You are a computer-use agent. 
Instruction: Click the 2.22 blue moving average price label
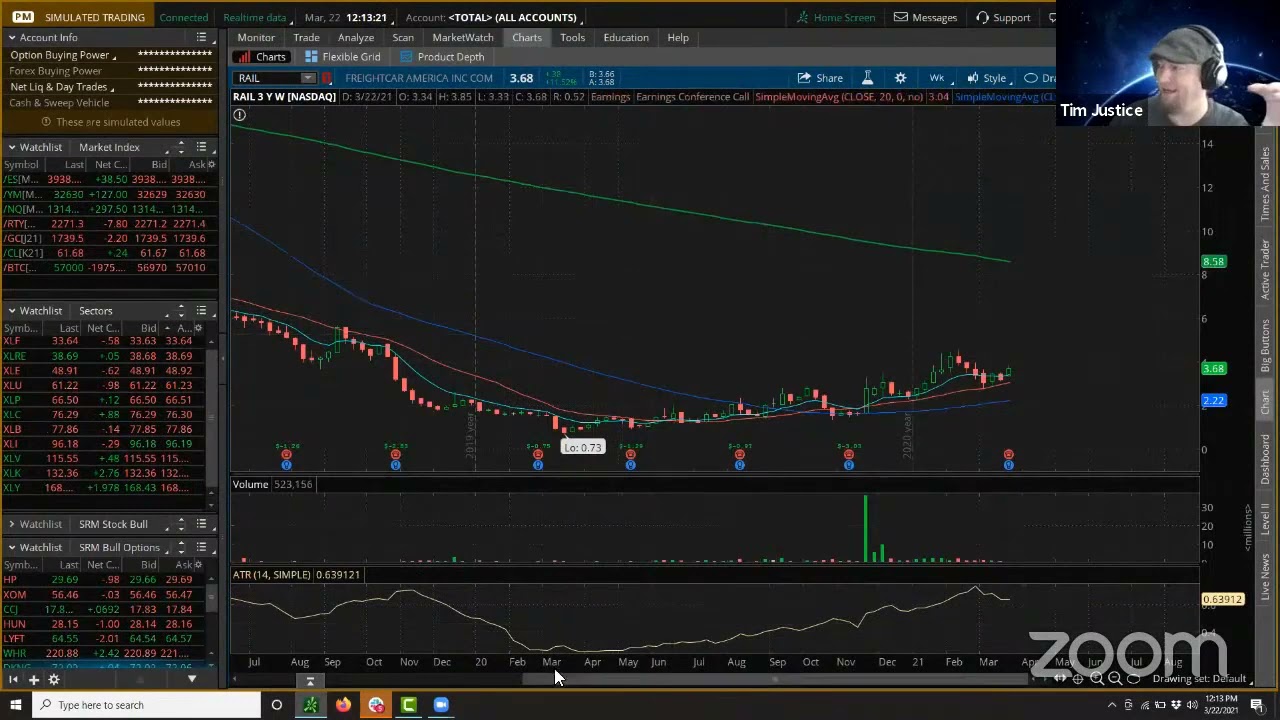(1213, 401)
